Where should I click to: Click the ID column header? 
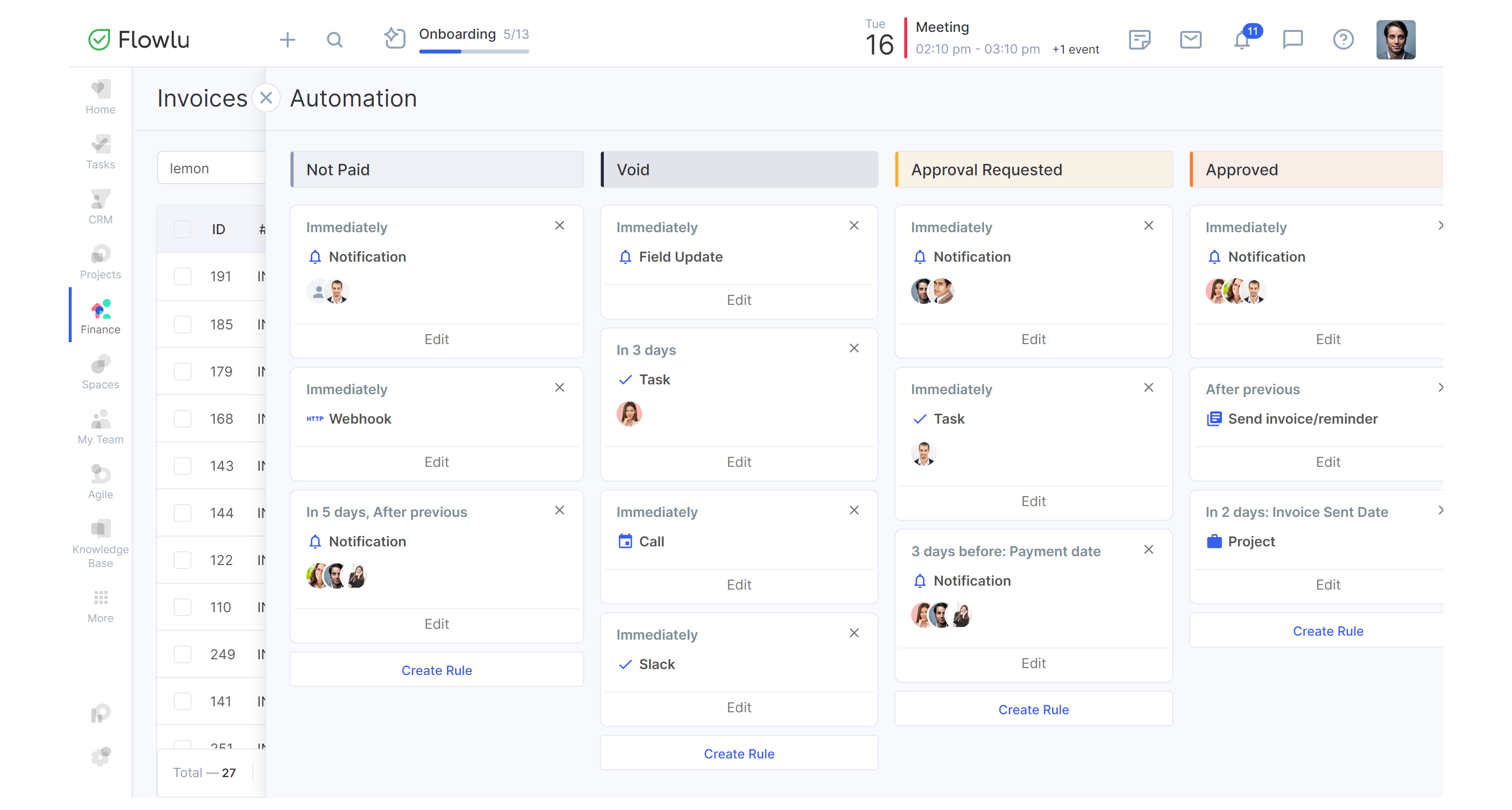(218, 229)
